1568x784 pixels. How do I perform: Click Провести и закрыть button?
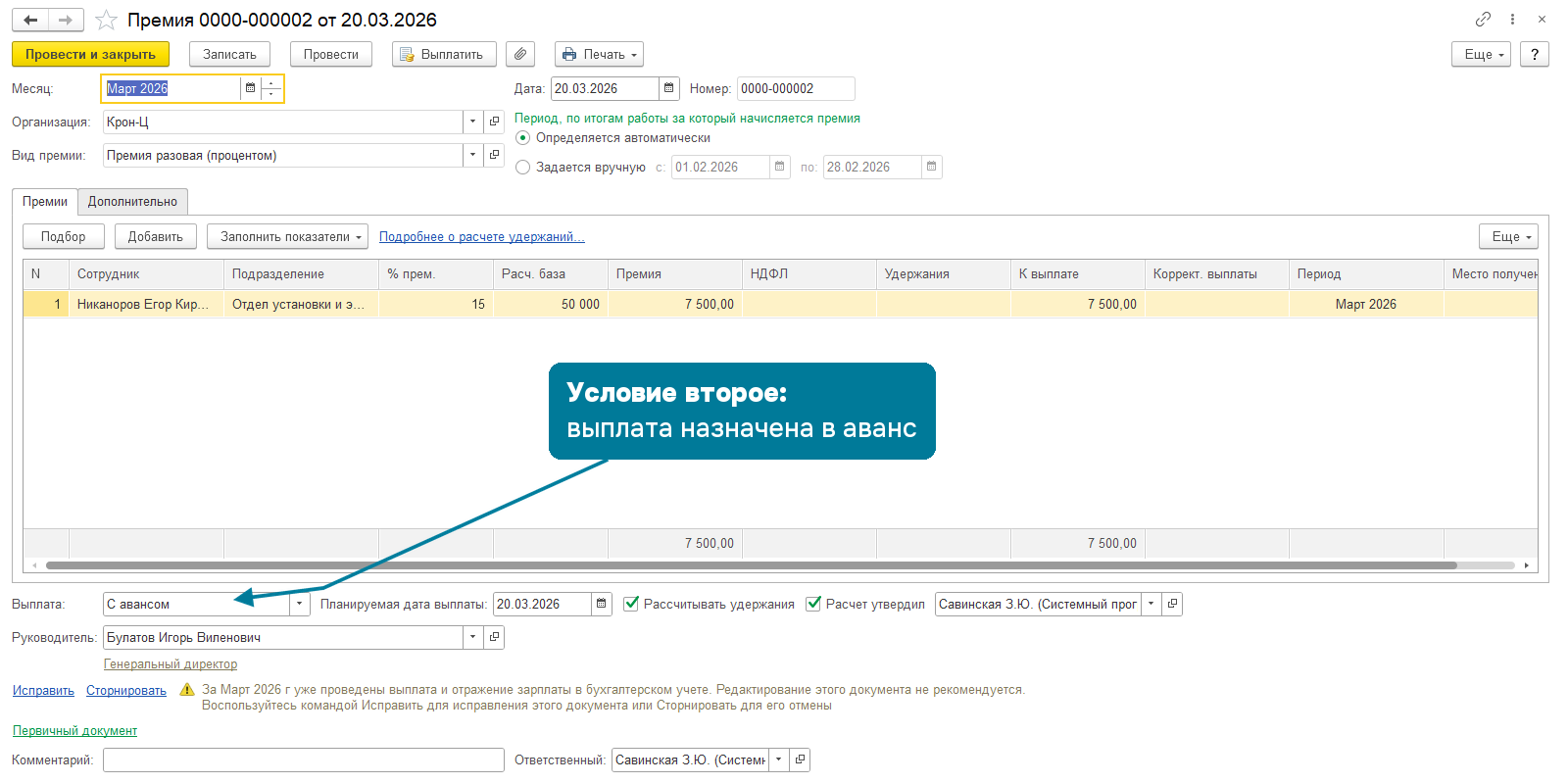click(90, 54)
